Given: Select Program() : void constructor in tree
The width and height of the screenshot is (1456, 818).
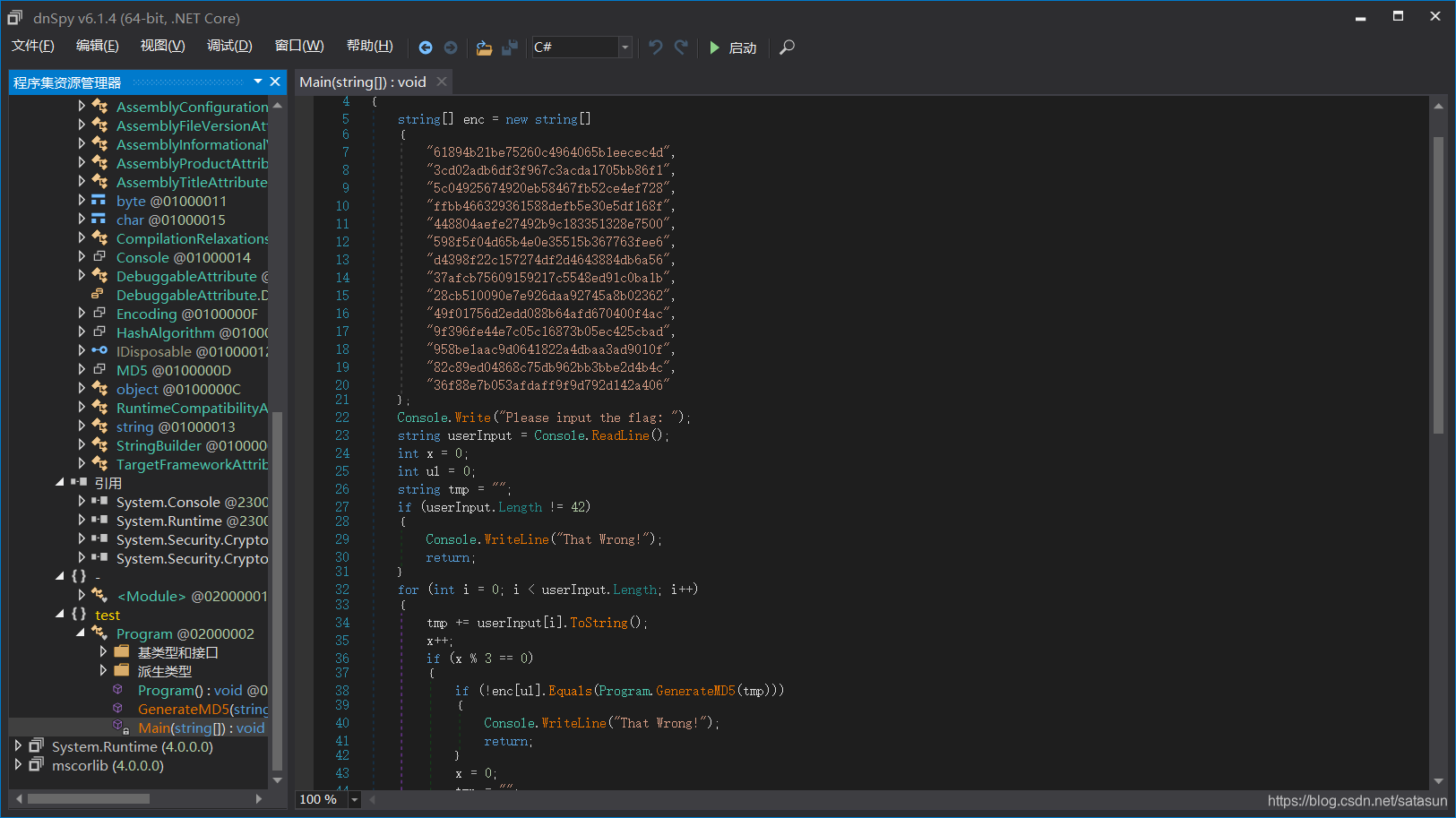Looking at the screenshot, I should pos(202,690).
